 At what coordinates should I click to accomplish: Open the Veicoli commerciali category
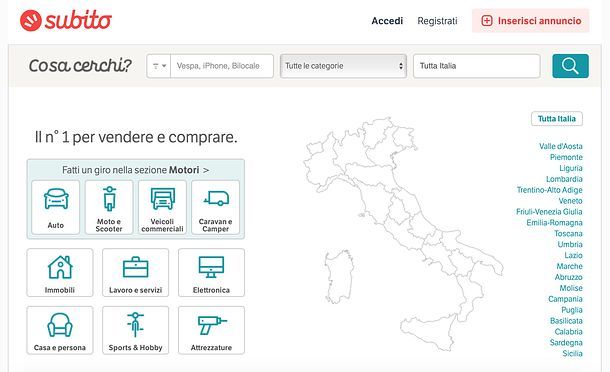162,207
